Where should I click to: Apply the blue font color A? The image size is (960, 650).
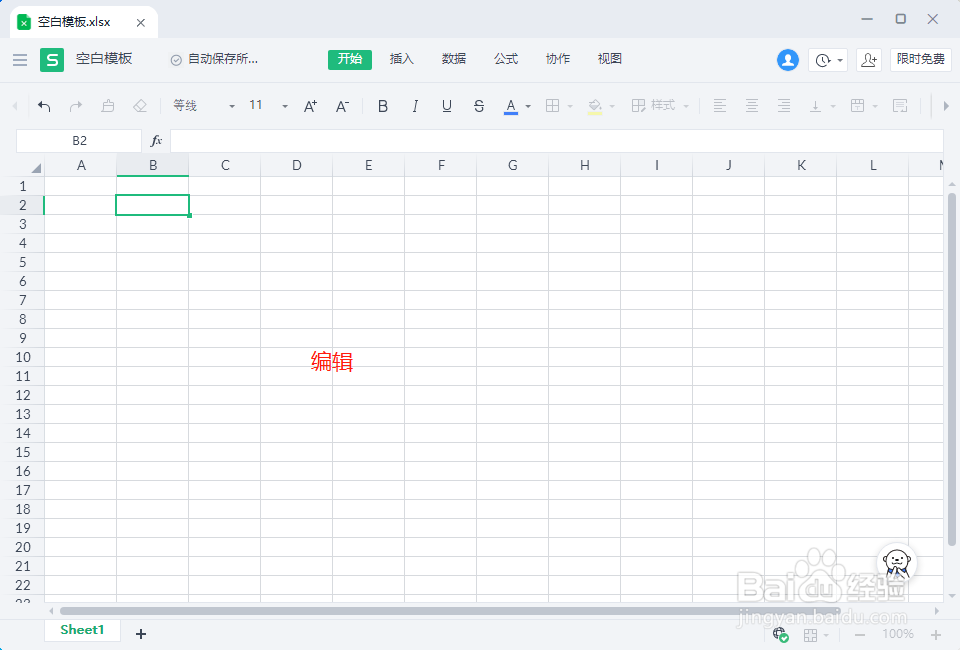point(511,106)
